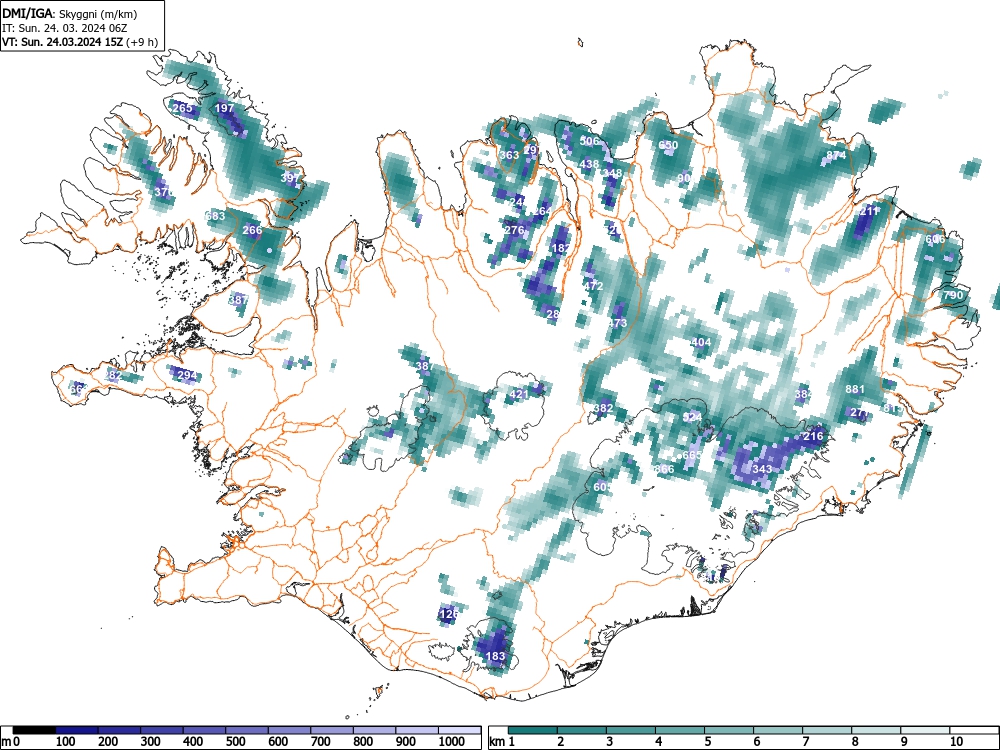Select the DMI/IGA Skyggni title text
The image size is (1000, 750).
pyautogui.click(x=70, y=13)
